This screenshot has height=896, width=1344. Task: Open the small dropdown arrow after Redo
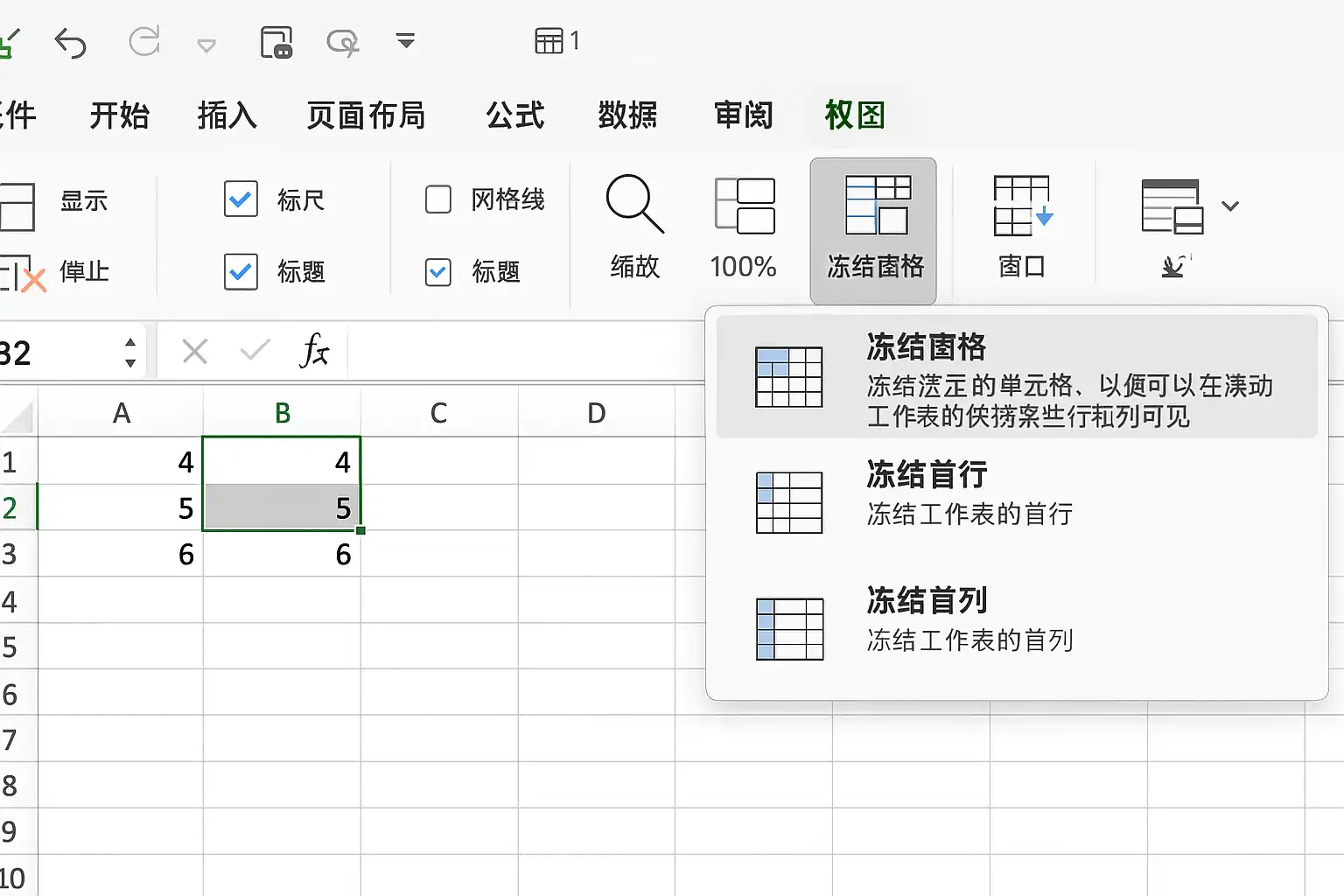pyautogui.click(x=206, y=45)
